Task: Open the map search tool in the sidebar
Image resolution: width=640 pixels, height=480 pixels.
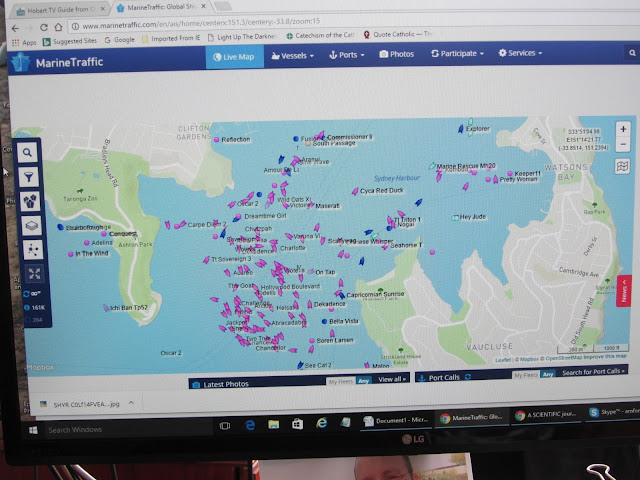Action: [x=27, y=152]
